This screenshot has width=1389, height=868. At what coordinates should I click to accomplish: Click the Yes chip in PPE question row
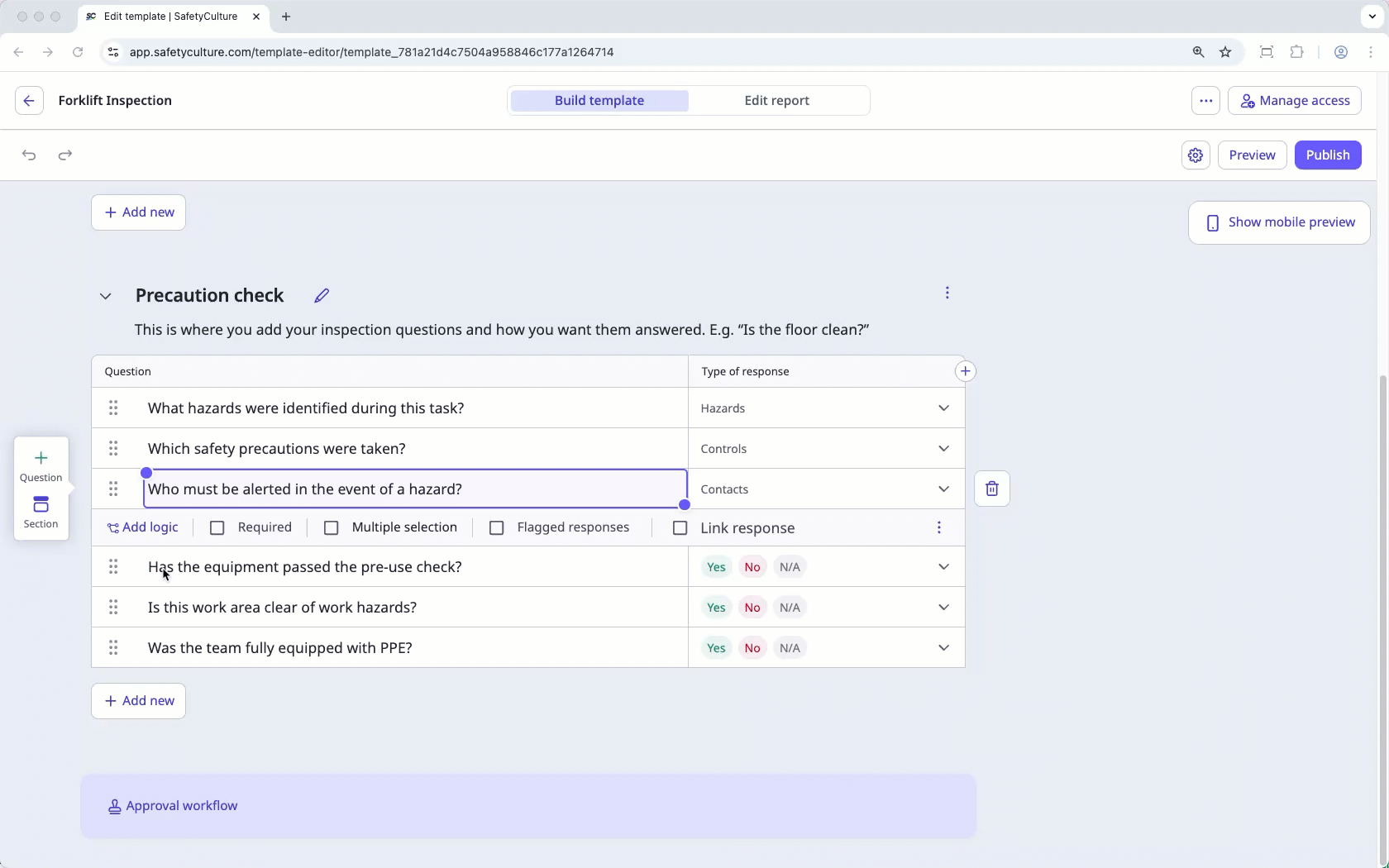[716, 648]
